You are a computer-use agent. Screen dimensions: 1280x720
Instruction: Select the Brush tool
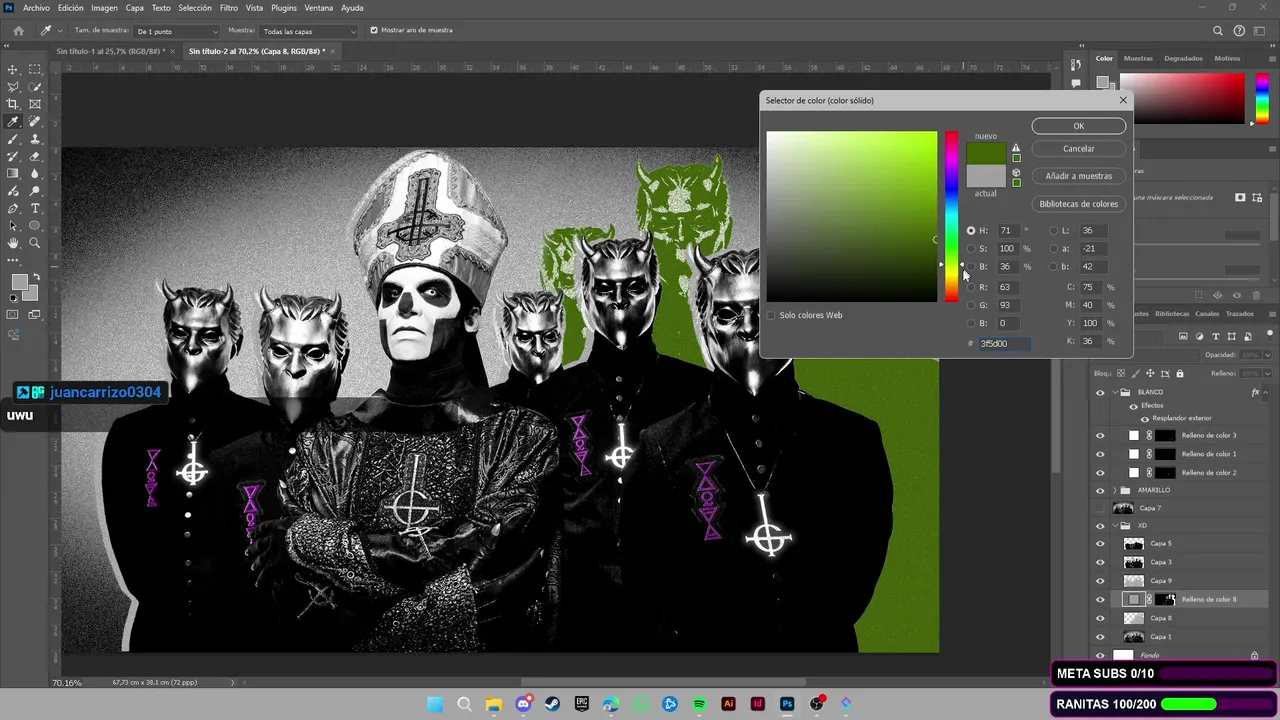pyautogui.click(x=13, y=139)
